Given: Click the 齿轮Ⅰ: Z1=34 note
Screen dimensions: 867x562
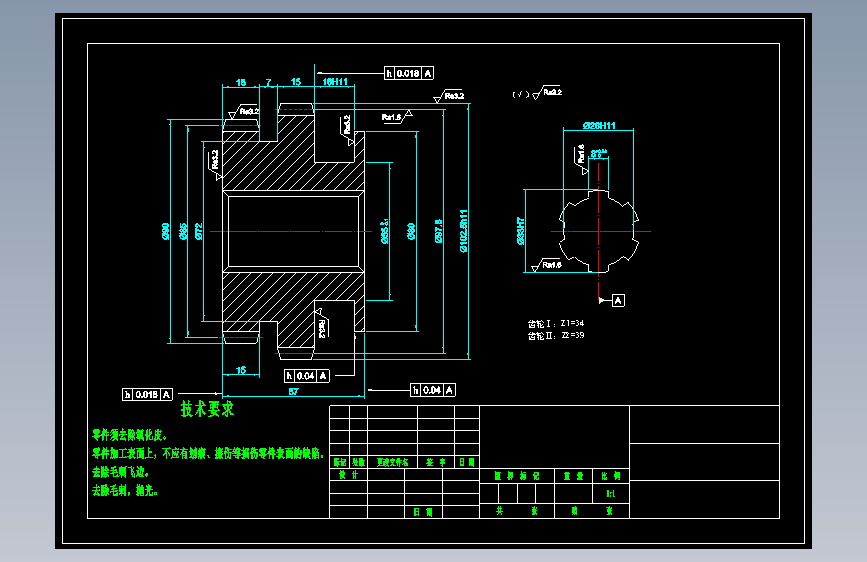Looking at the screenshot, I should [x=556, y=324].
